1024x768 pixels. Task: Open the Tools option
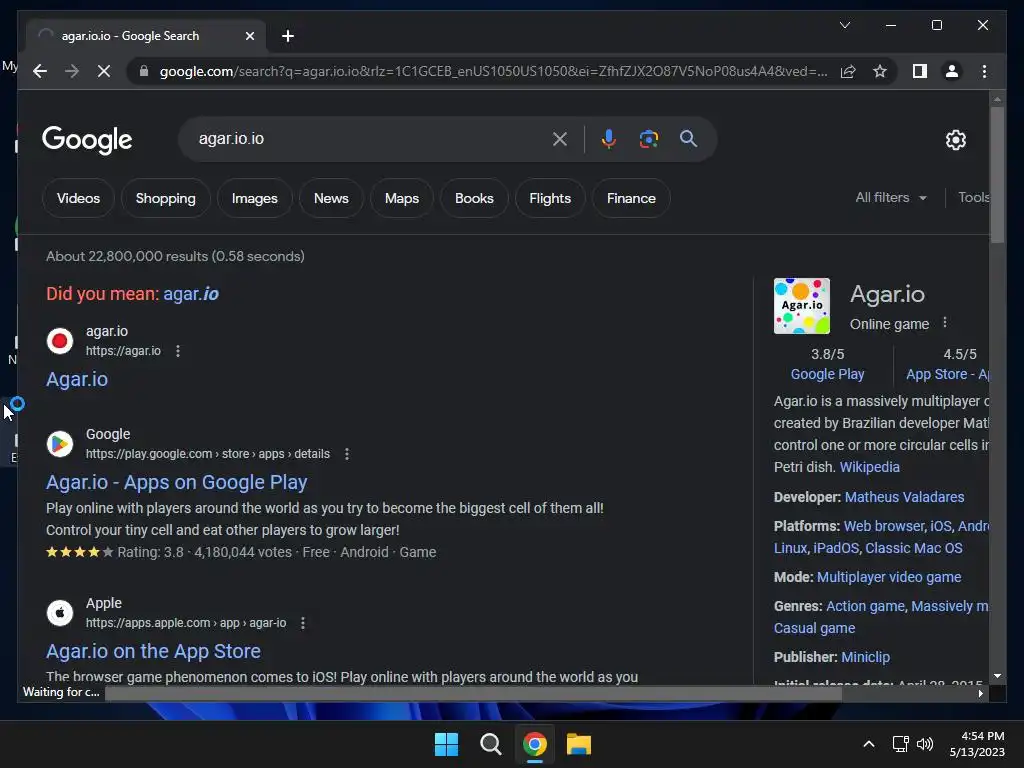973,197
